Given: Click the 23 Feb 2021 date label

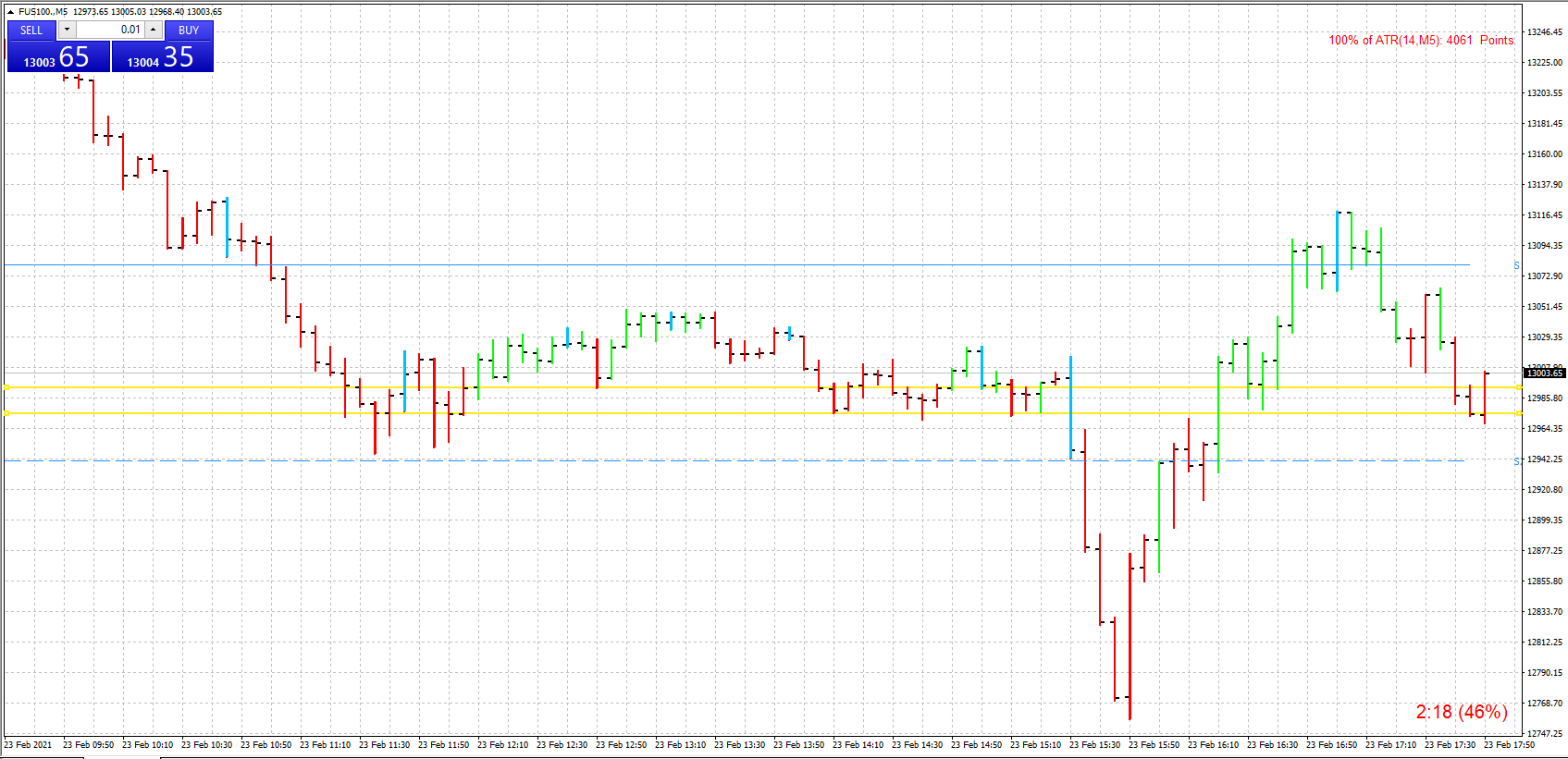Looking at the screenshot, I should point(28,745).
